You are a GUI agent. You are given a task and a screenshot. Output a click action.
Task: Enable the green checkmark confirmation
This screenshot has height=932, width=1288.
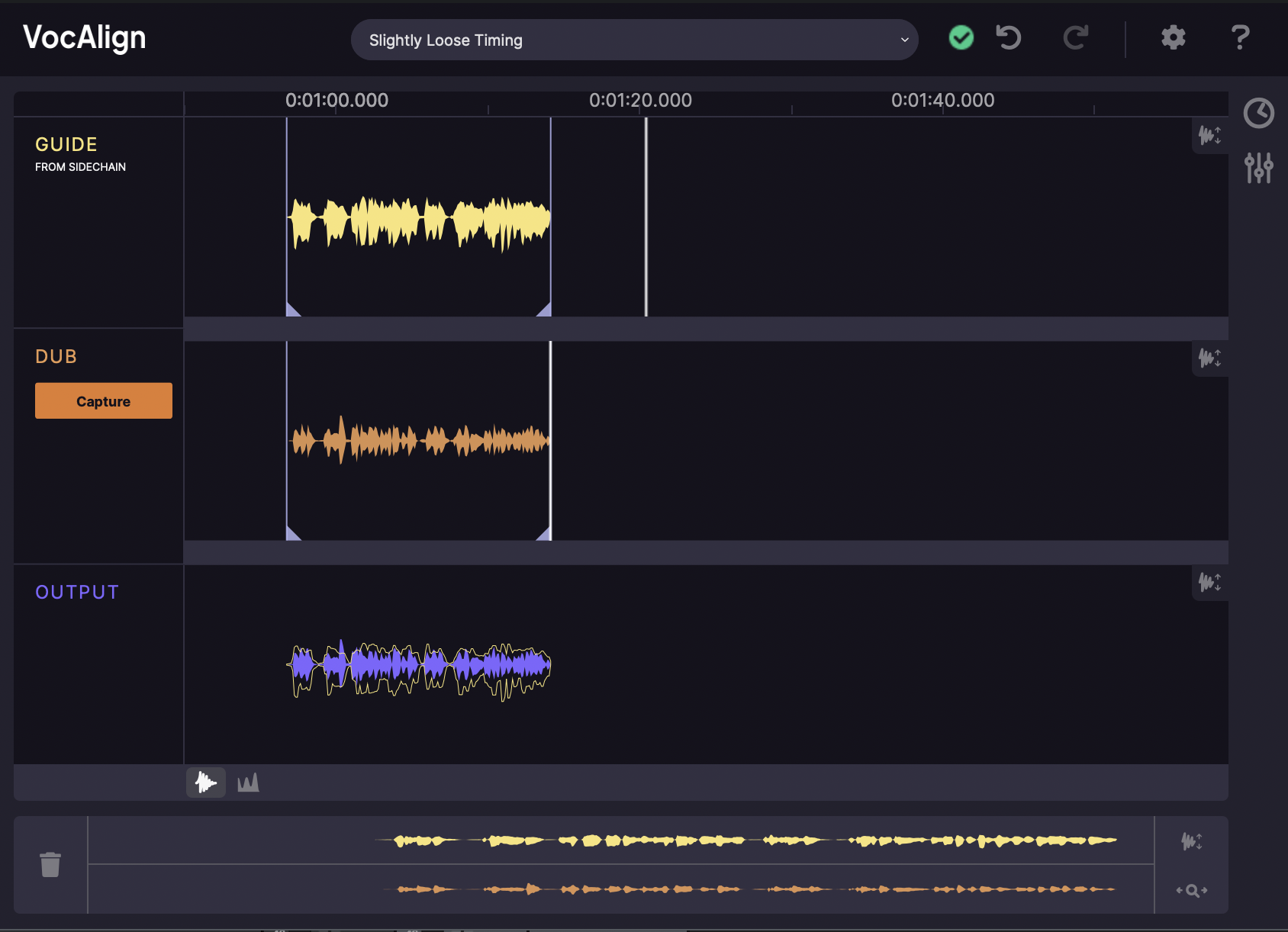tap(961, 37)
